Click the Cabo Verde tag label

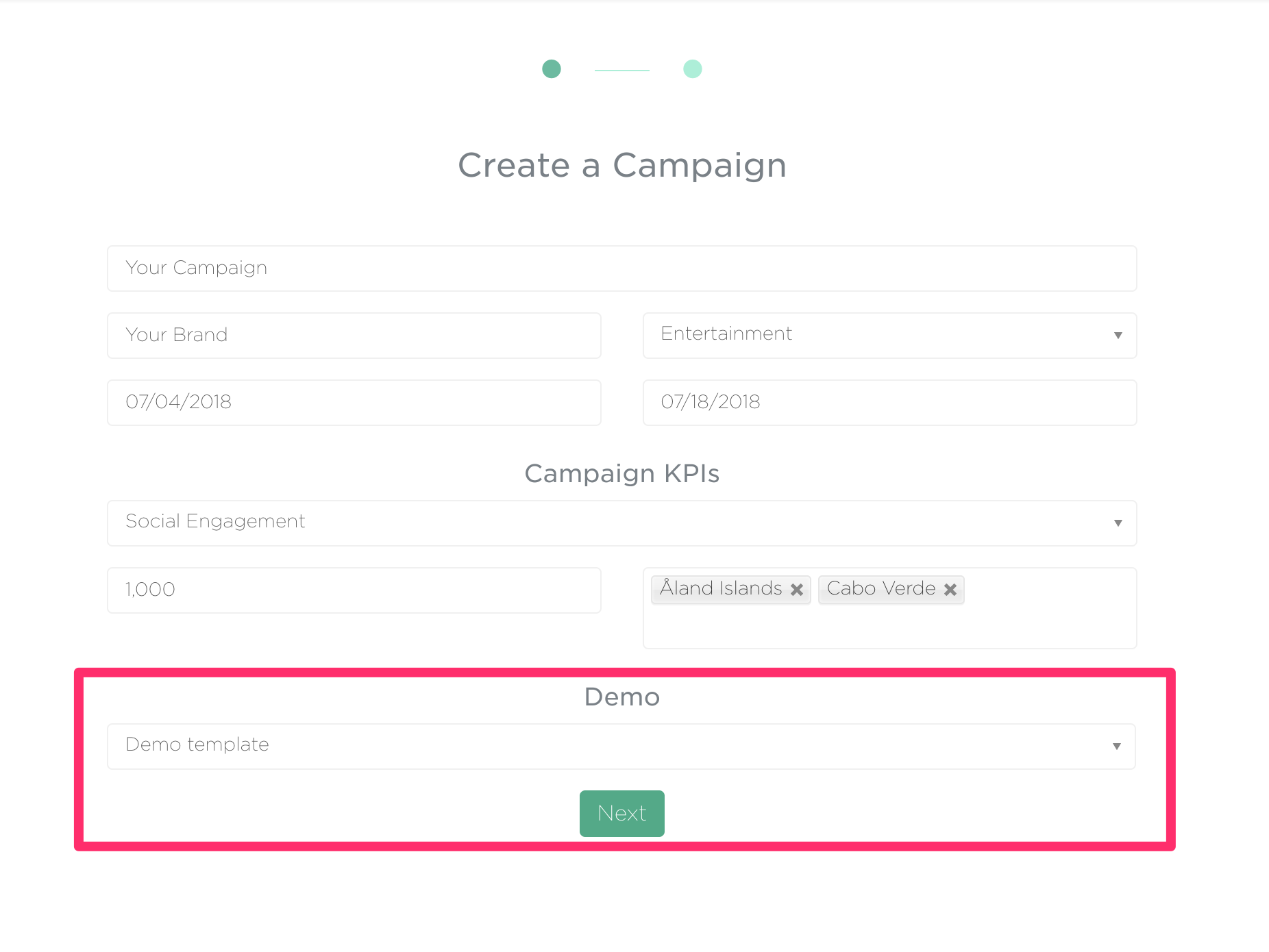point(881,588)
